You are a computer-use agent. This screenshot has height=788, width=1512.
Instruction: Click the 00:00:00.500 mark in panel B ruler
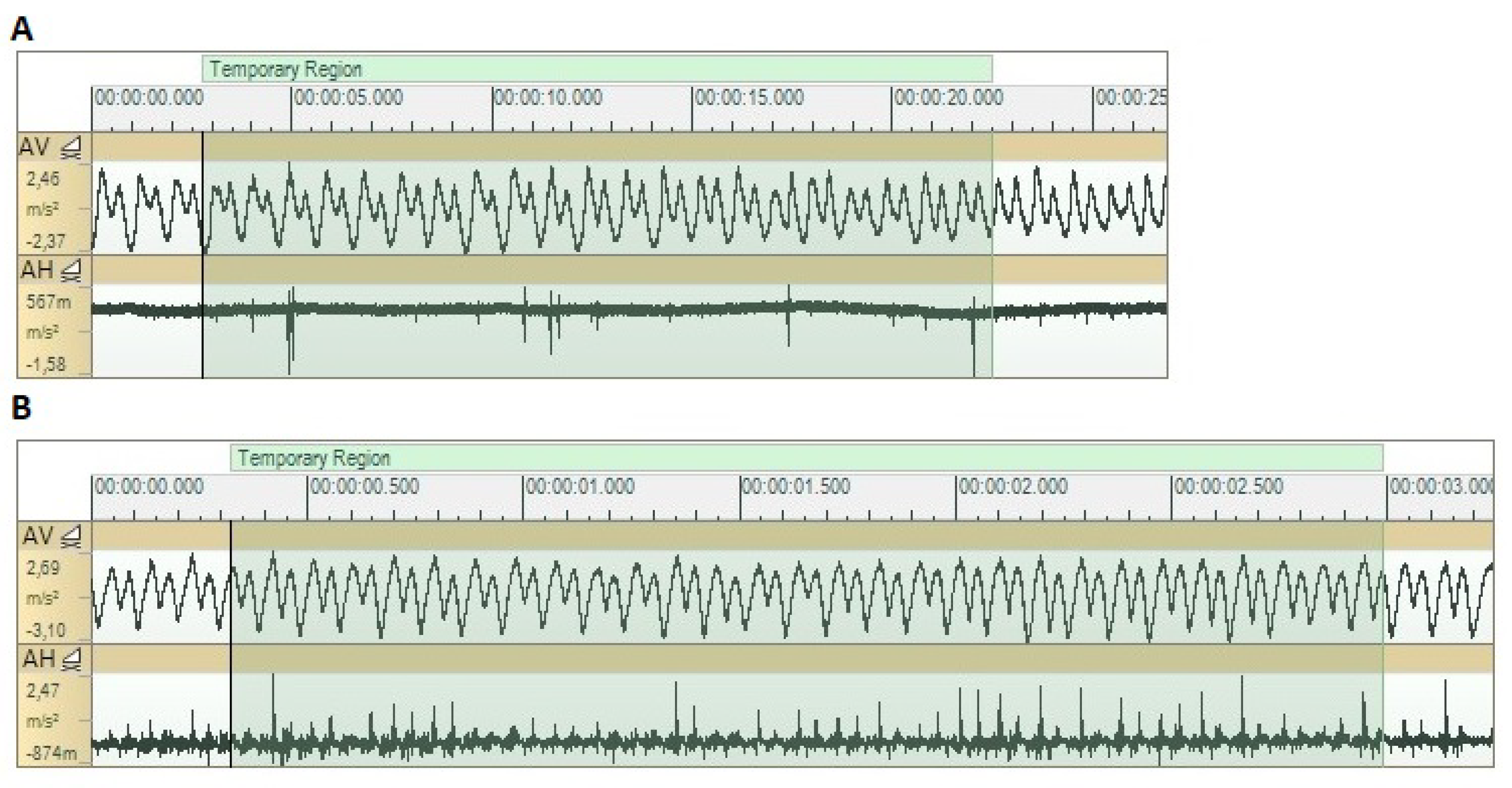click(364, 487)
